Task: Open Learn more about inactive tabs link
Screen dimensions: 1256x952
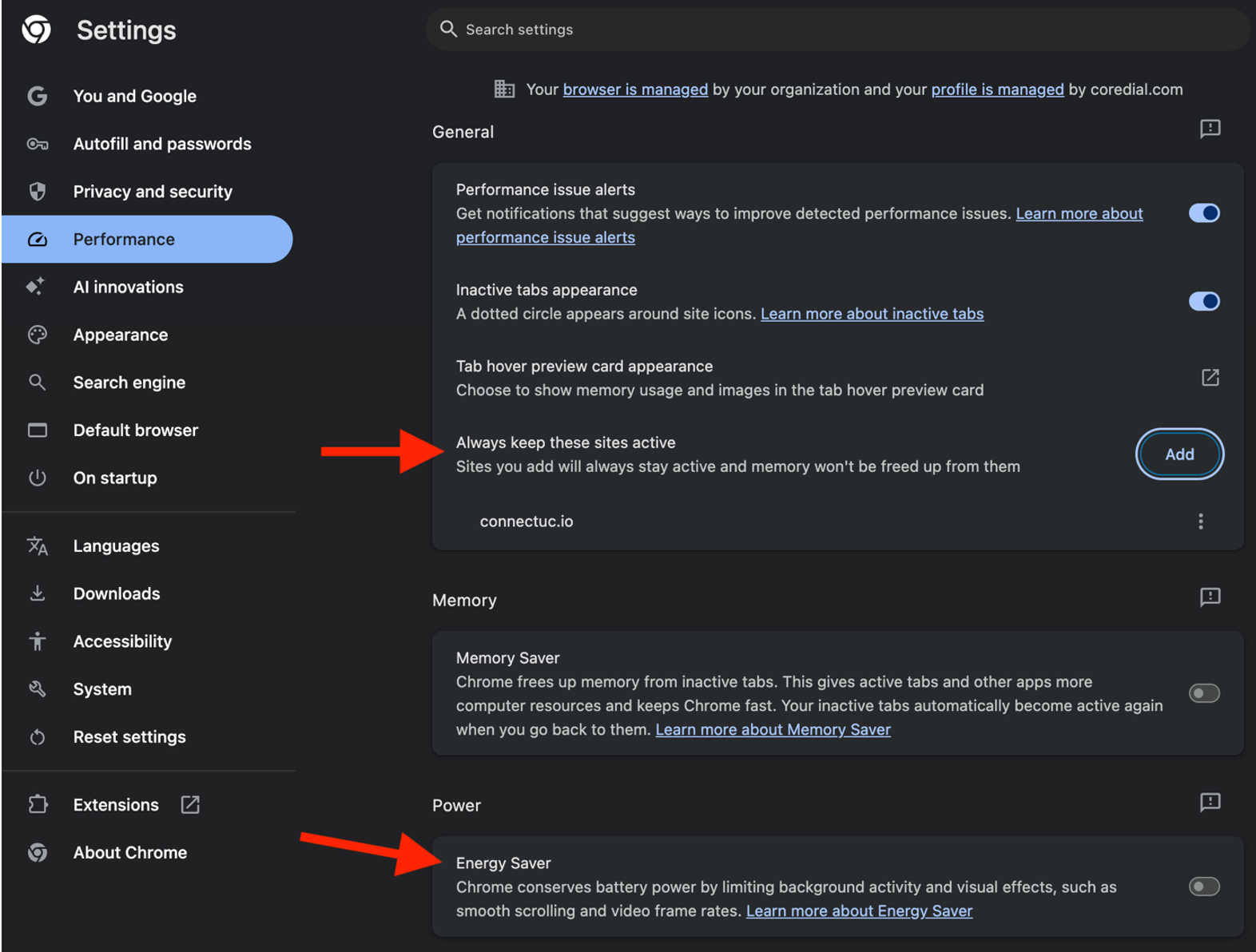Action: pyautogui.click(x=872, y=314)
